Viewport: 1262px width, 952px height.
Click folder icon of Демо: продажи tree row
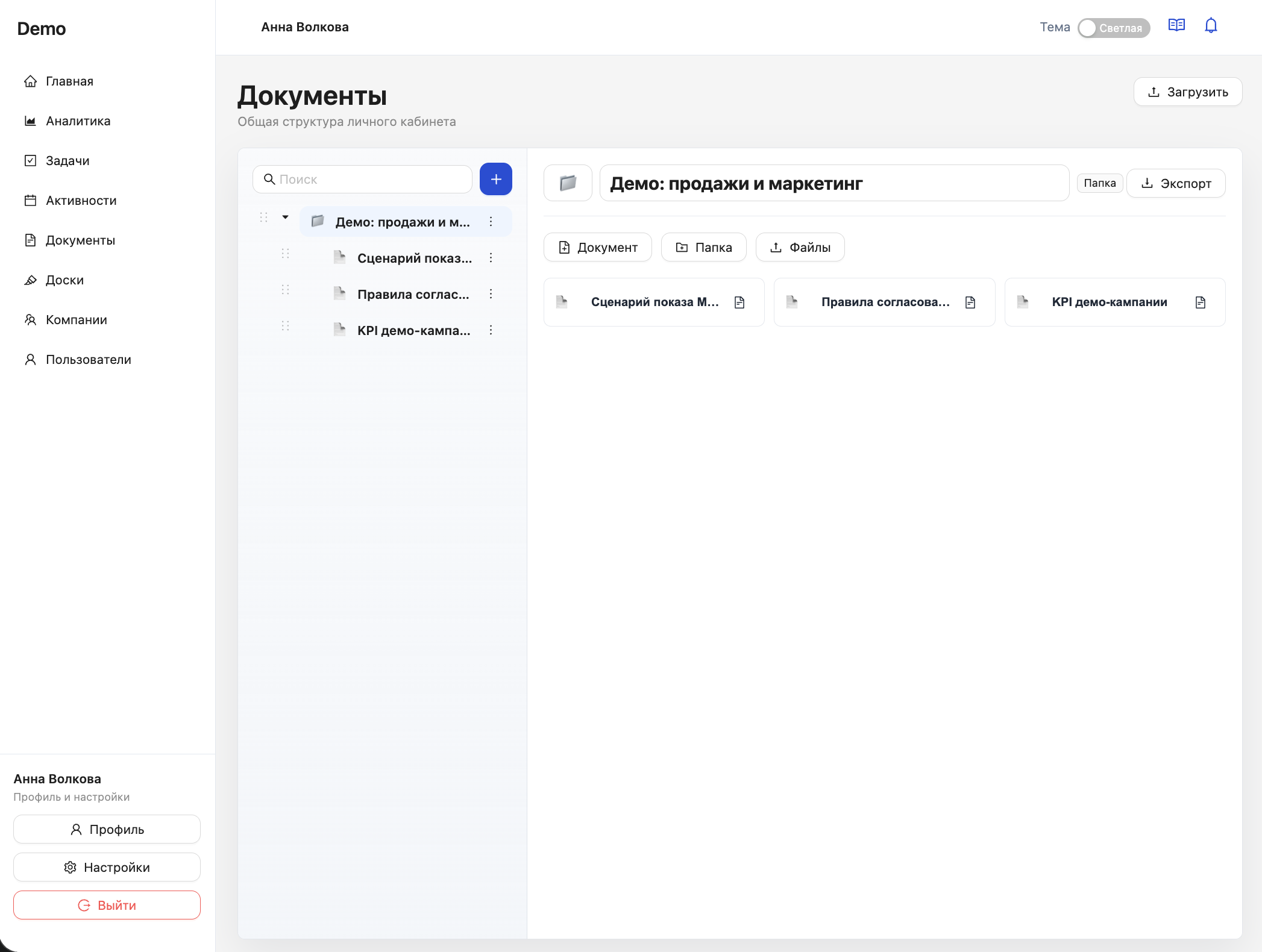click(318, 221)
